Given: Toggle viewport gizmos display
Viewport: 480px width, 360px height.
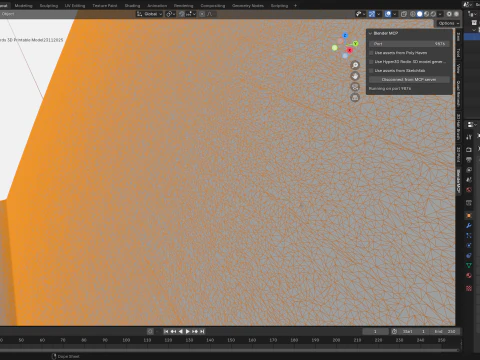Looking at the screenshot, I should coord(372,14).
